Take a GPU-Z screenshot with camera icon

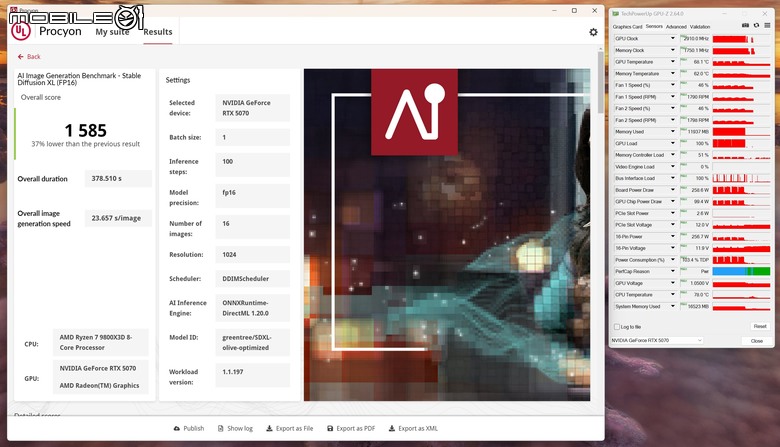tap(745, 25)
